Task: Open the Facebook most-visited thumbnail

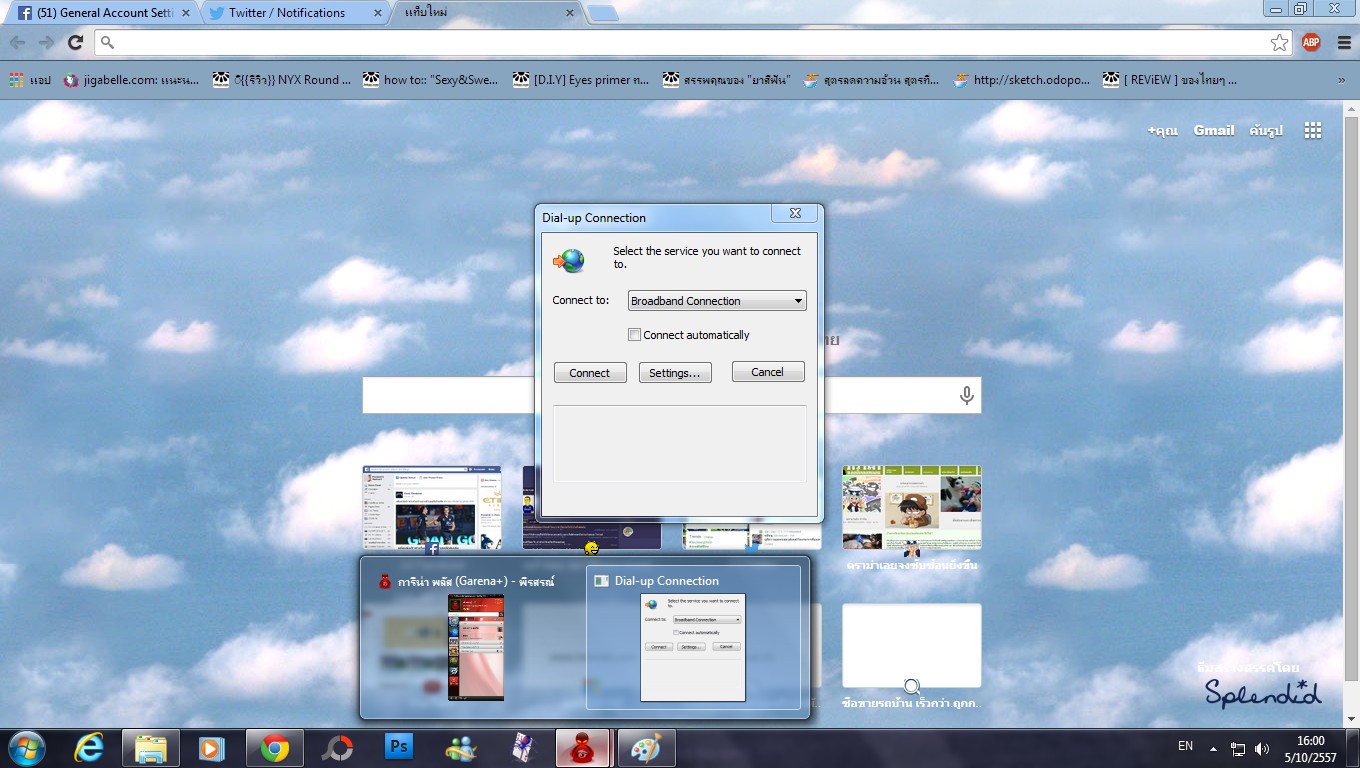Action: (x=432, y=507)
